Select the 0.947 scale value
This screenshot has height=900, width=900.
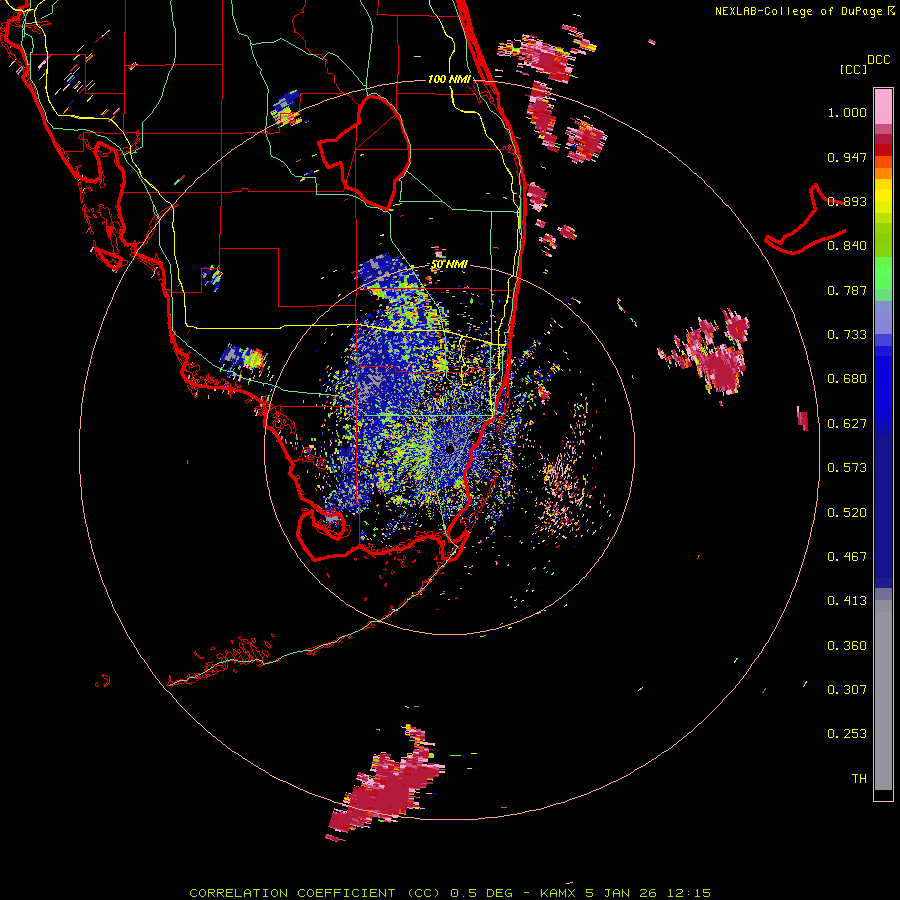[x=847, y=157]
